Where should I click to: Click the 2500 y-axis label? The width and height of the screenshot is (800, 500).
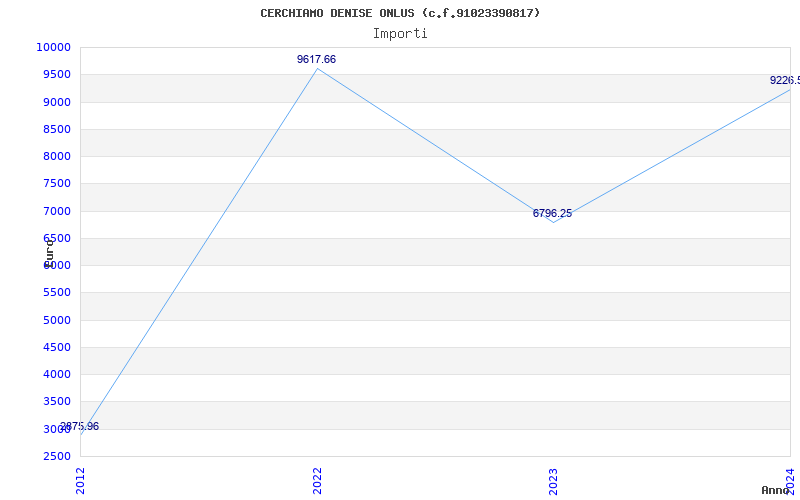(56, 456)
